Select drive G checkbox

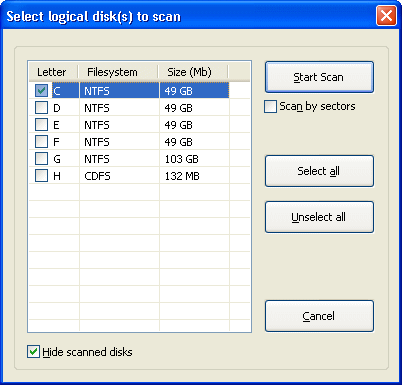pos(41,158)
